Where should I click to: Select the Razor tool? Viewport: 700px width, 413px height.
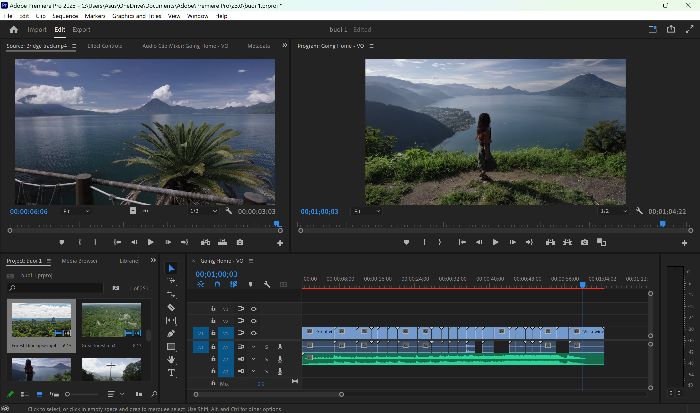[x=171, y=307]
